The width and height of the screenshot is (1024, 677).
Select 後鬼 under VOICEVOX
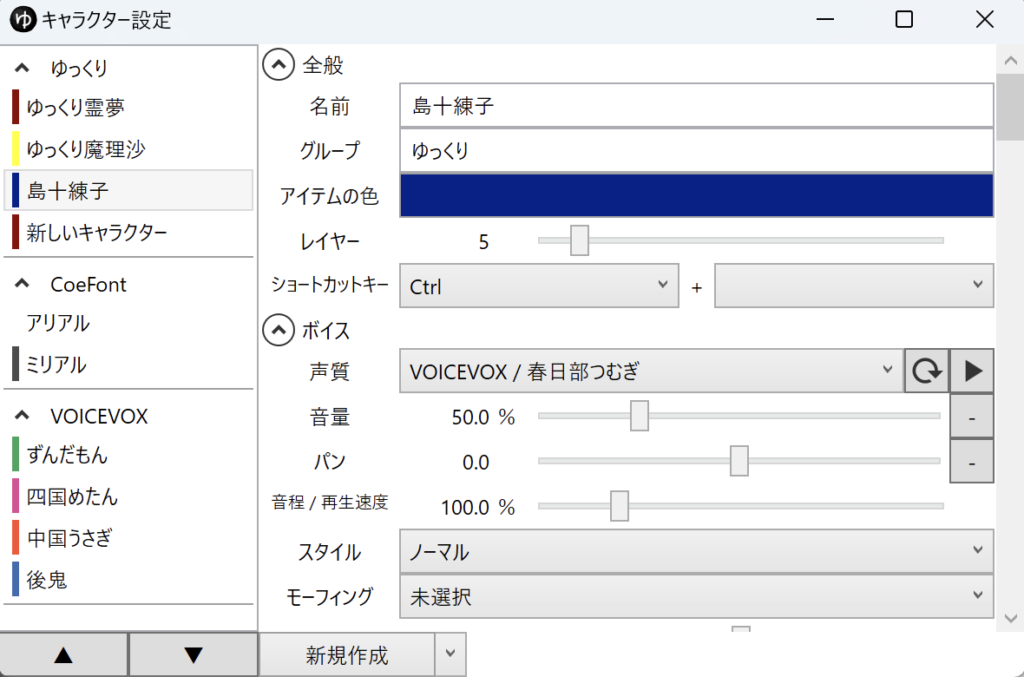coord(129,580)
